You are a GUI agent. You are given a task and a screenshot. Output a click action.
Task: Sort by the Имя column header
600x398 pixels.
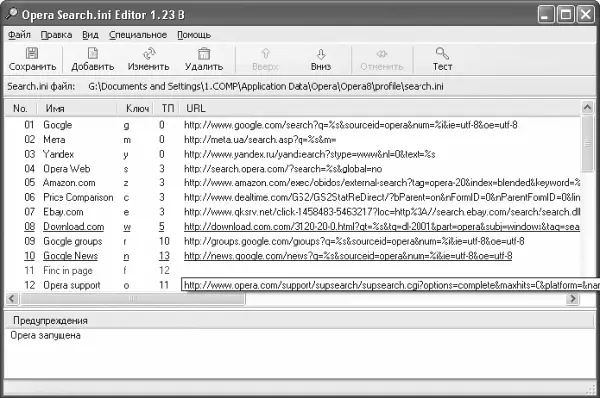tap(77, 108)
